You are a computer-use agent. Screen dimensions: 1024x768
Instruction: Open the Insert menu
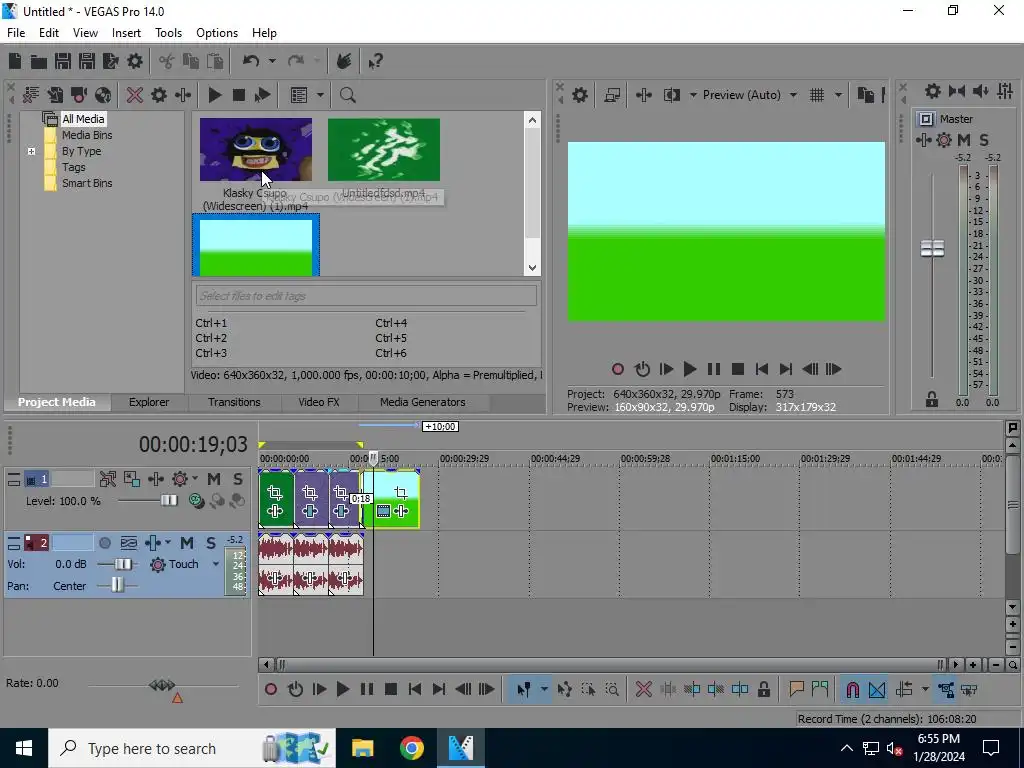pyautogui.click(x=126, y=33)
